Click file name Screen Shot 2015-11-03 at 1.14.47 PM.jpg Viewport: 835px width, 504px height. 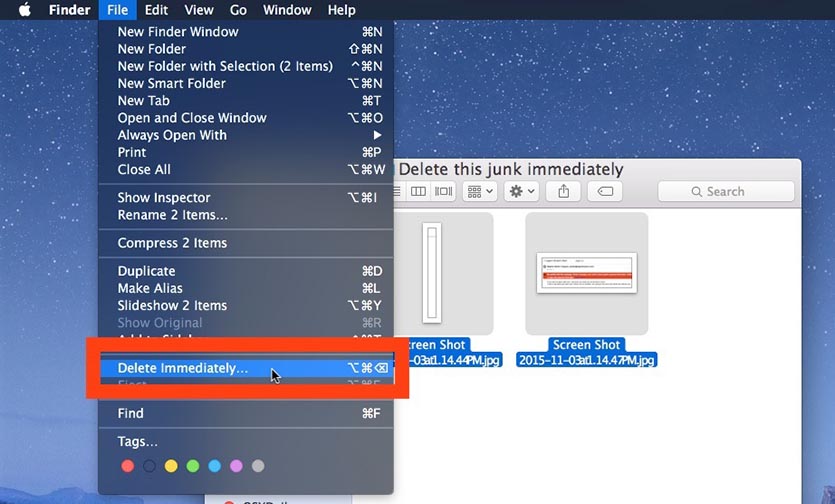pyautogui.click(x=586, y=352)
